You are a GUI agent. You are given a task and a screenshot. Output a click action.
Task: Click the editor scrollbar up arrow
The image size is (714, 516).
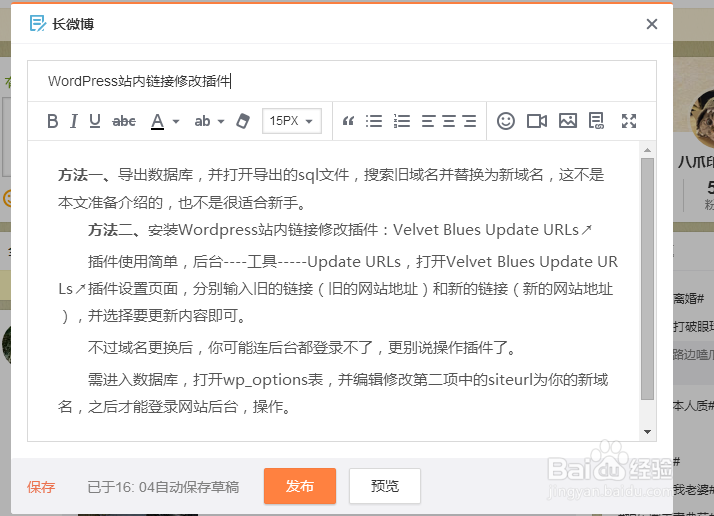coord(647,150)
